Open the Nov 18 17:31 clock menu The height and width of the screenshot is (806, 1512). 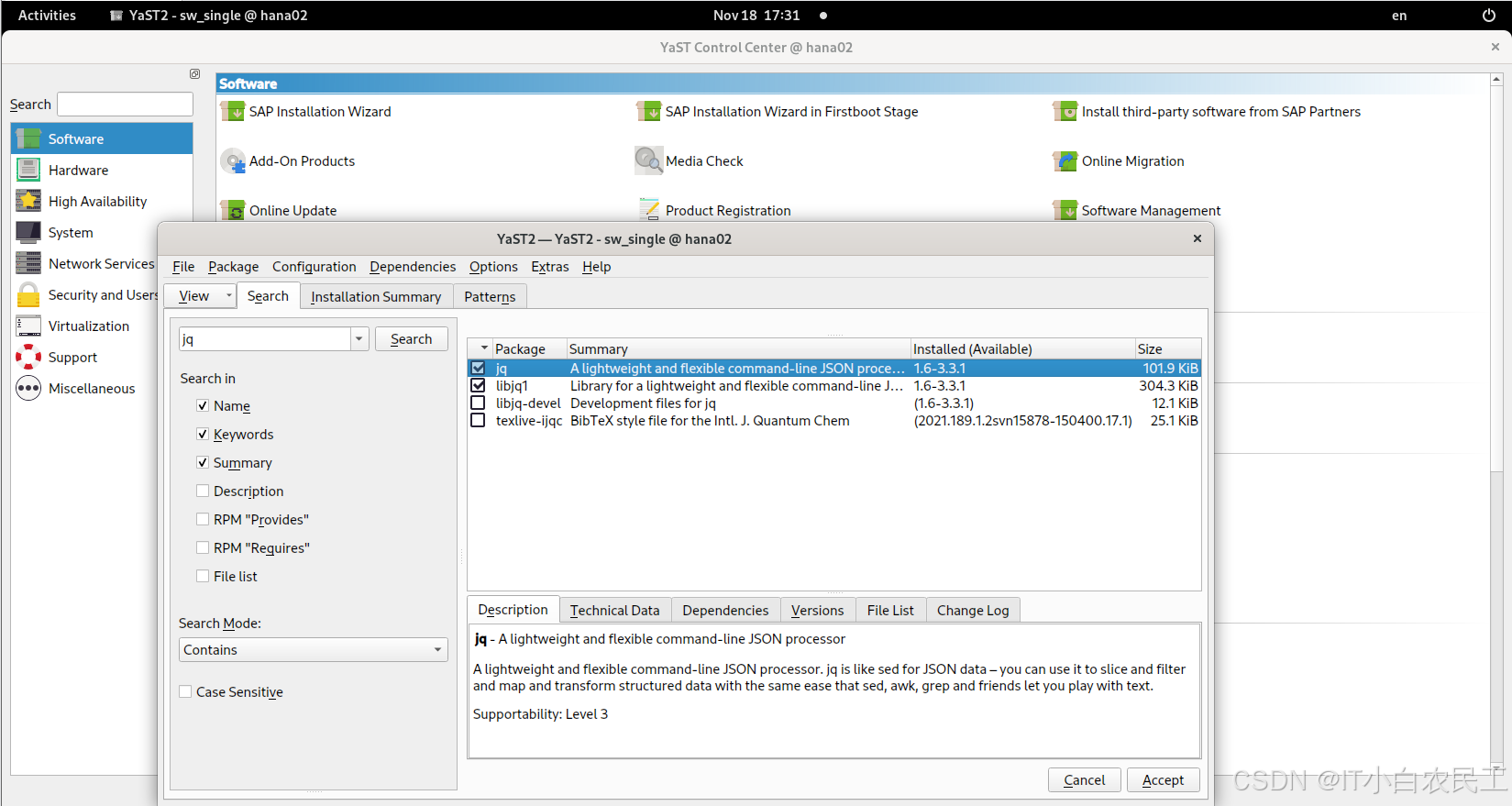tap(756, 15)
